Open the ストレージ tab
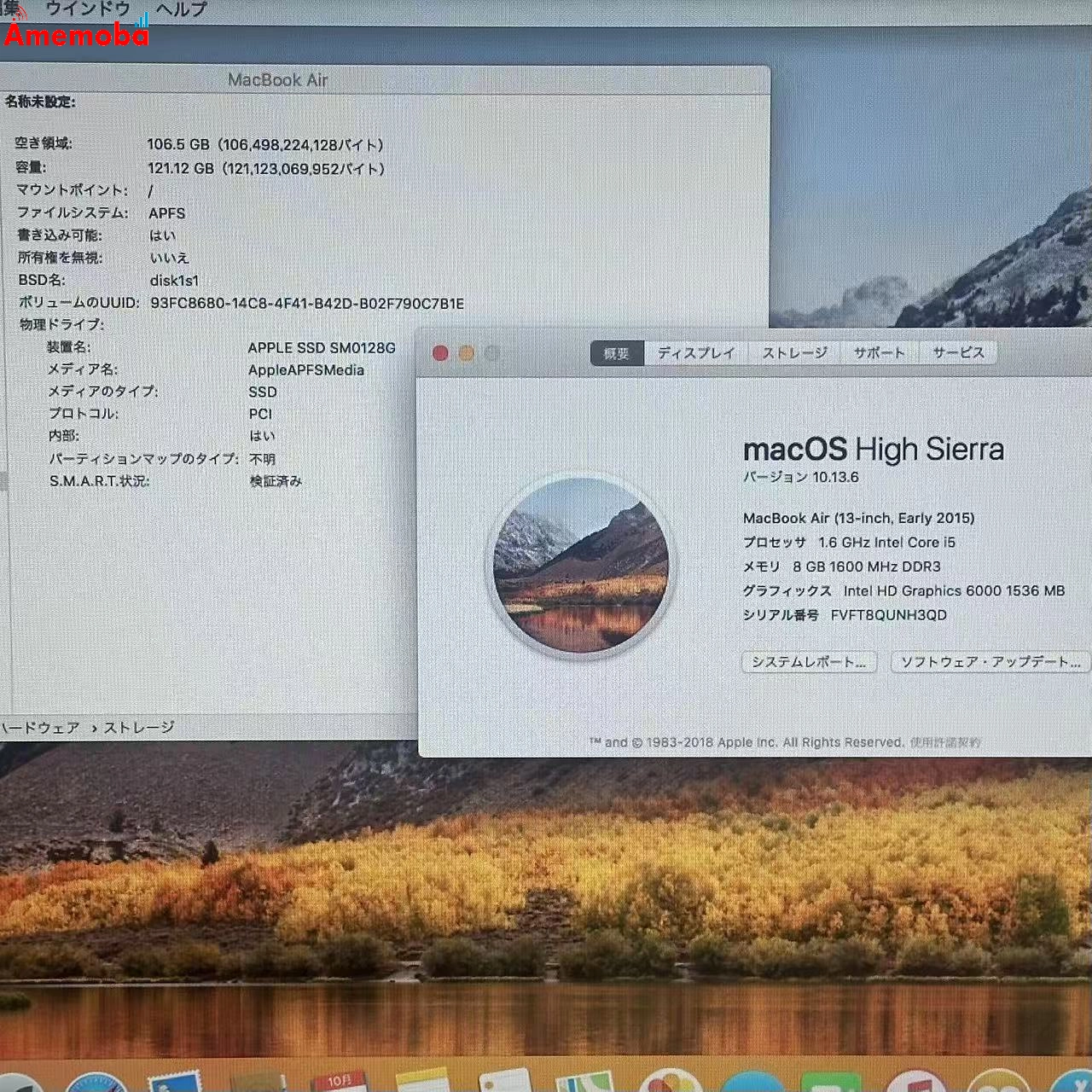Image resolution: width=1092 pixels, height=1092 pixels. 795,352
